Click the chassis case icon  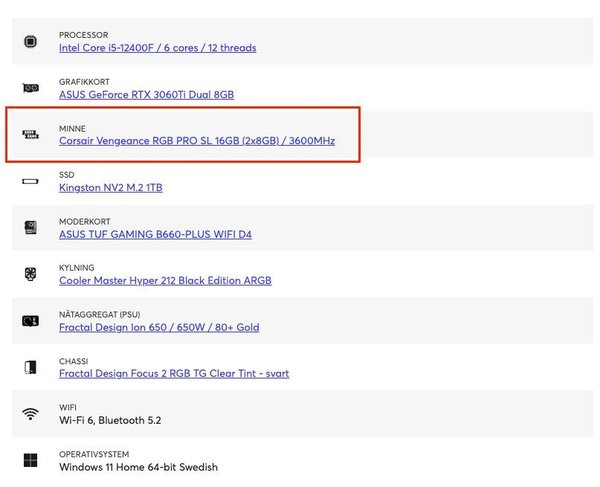[30, 367]
